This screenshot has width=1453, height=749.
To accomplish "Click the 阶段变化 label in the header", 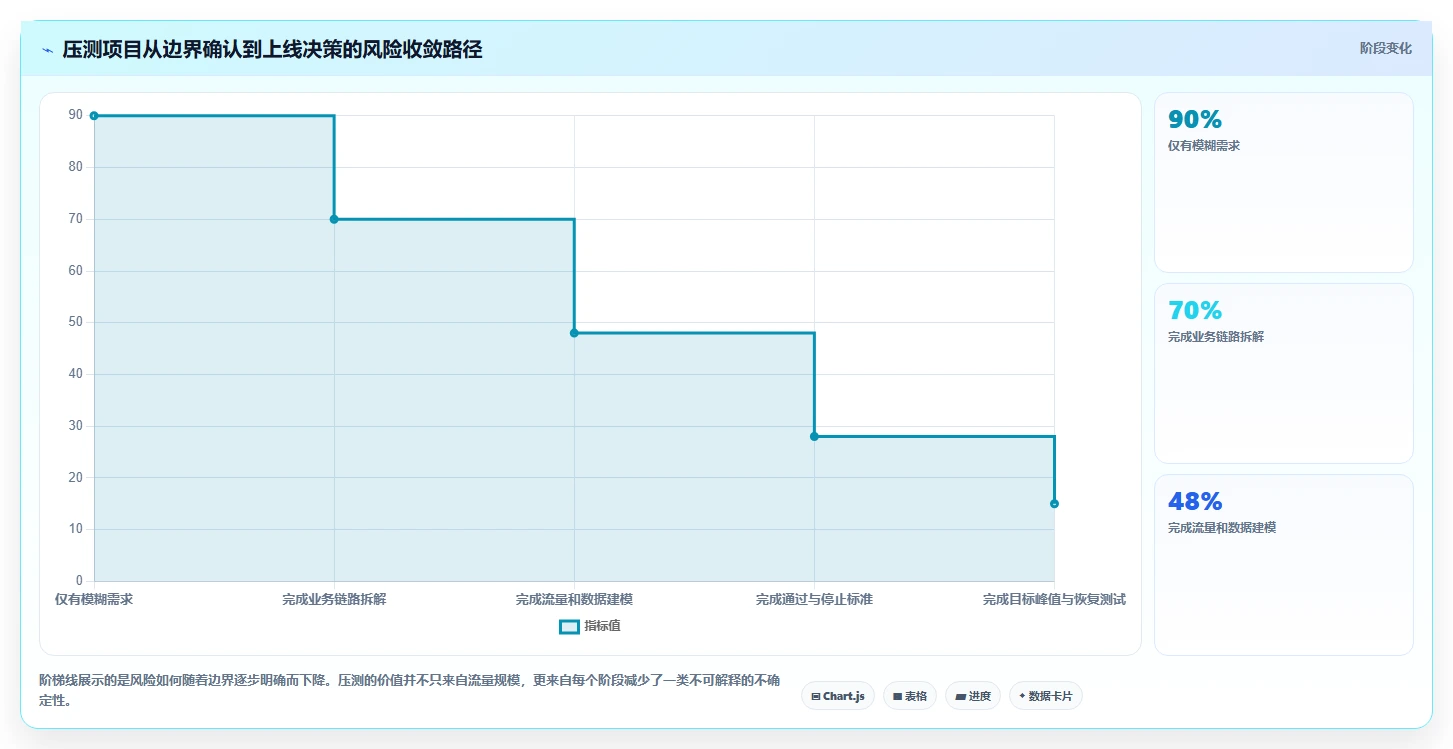I will point(1386,48).
